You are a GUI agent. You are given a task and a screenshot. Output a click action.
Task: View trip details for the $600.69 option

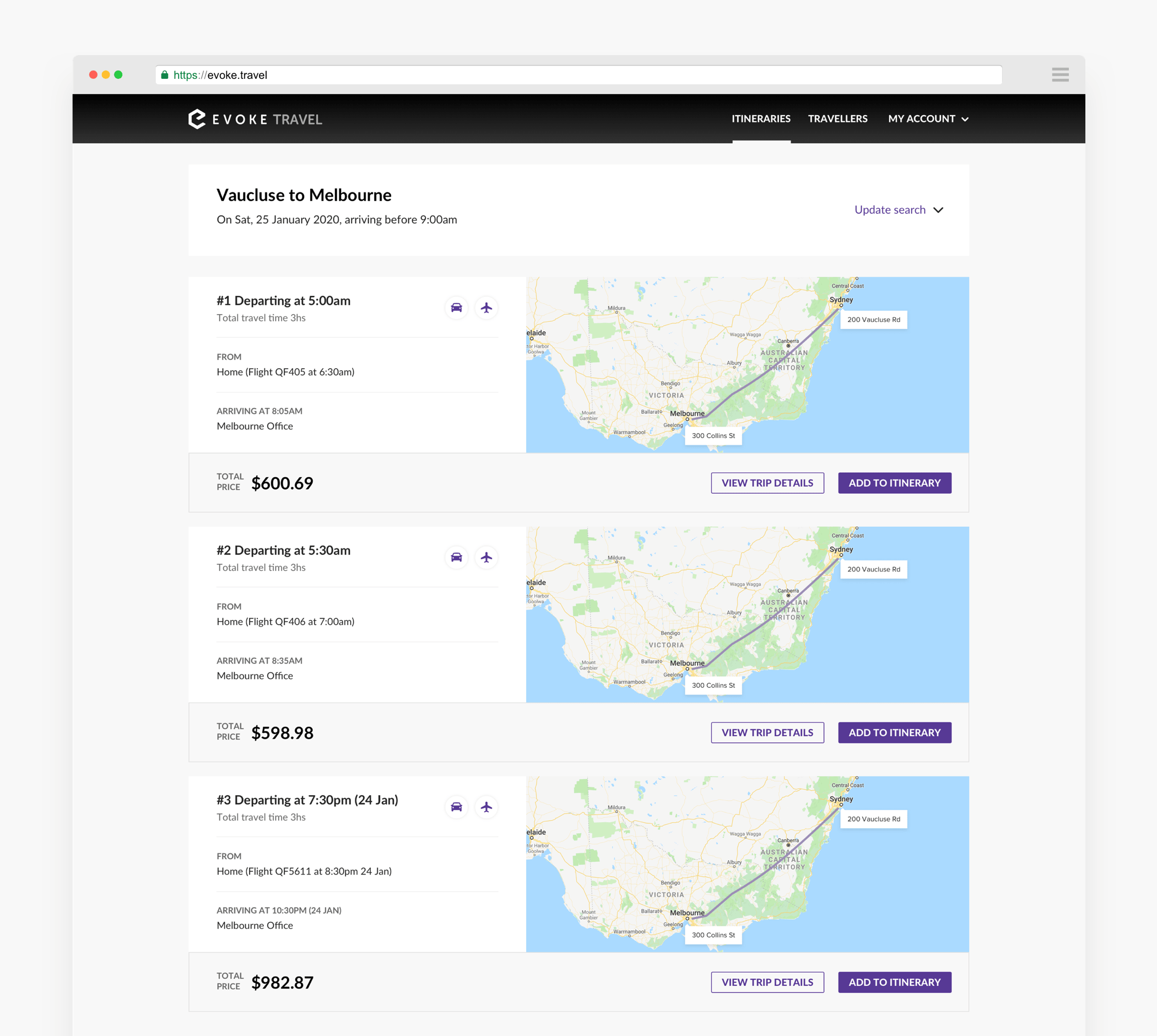pos(766,483)
